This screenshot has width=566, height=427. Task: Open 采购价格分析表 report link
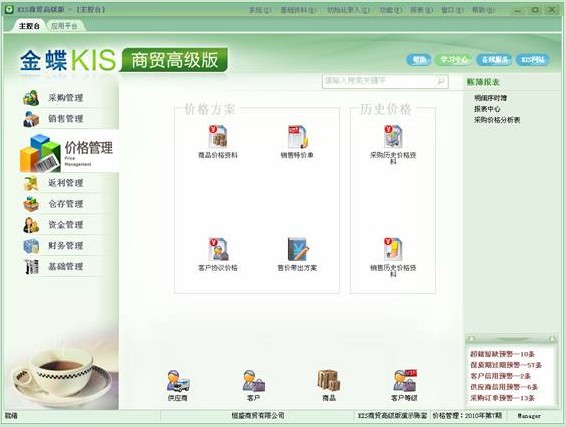click(x=497, y=120)
